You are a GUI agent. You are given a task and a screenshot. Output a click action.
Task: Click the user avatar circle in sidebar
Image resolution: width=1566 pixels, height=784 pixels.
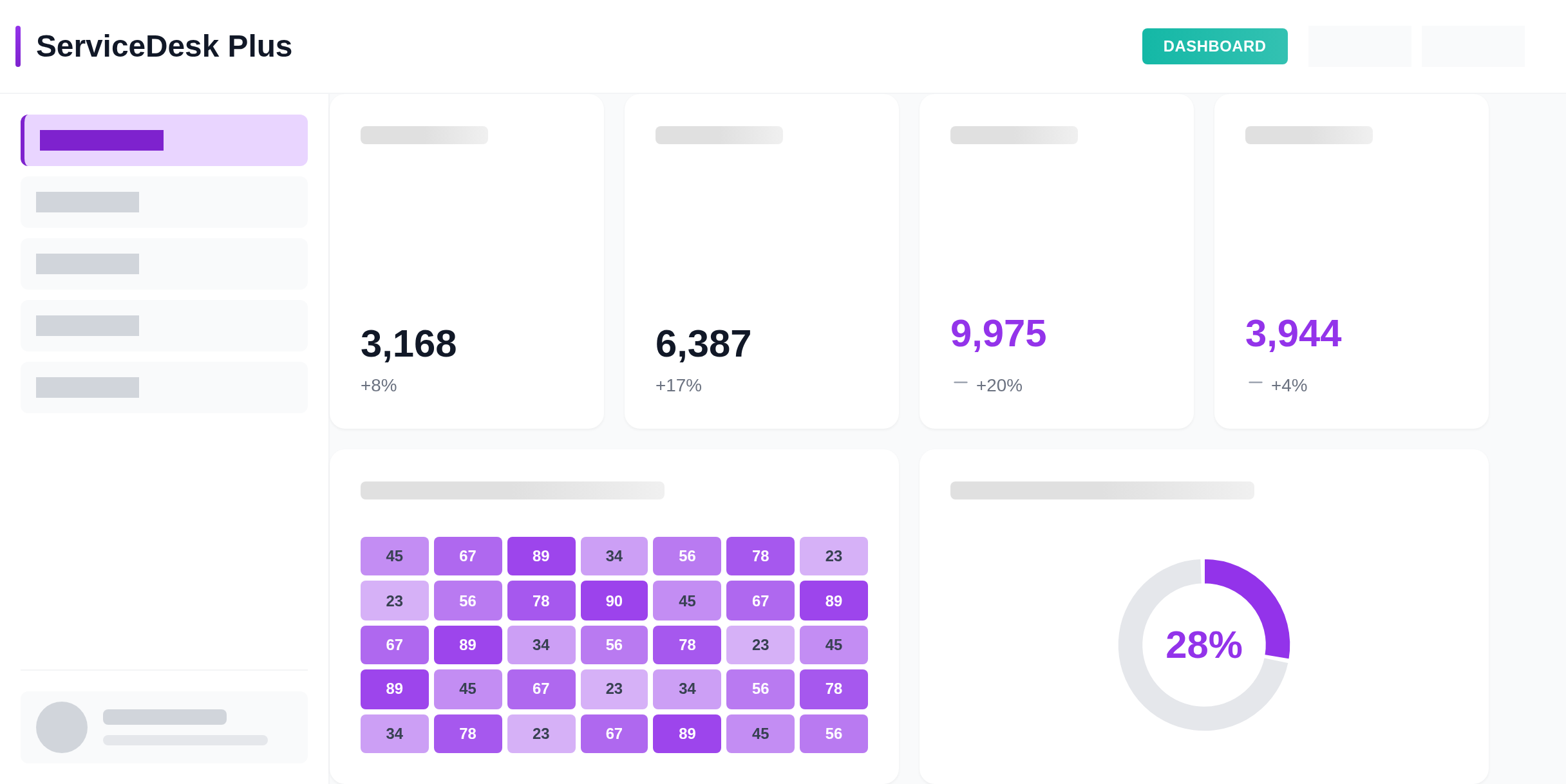pyautogui.click(x=62, y=727)
